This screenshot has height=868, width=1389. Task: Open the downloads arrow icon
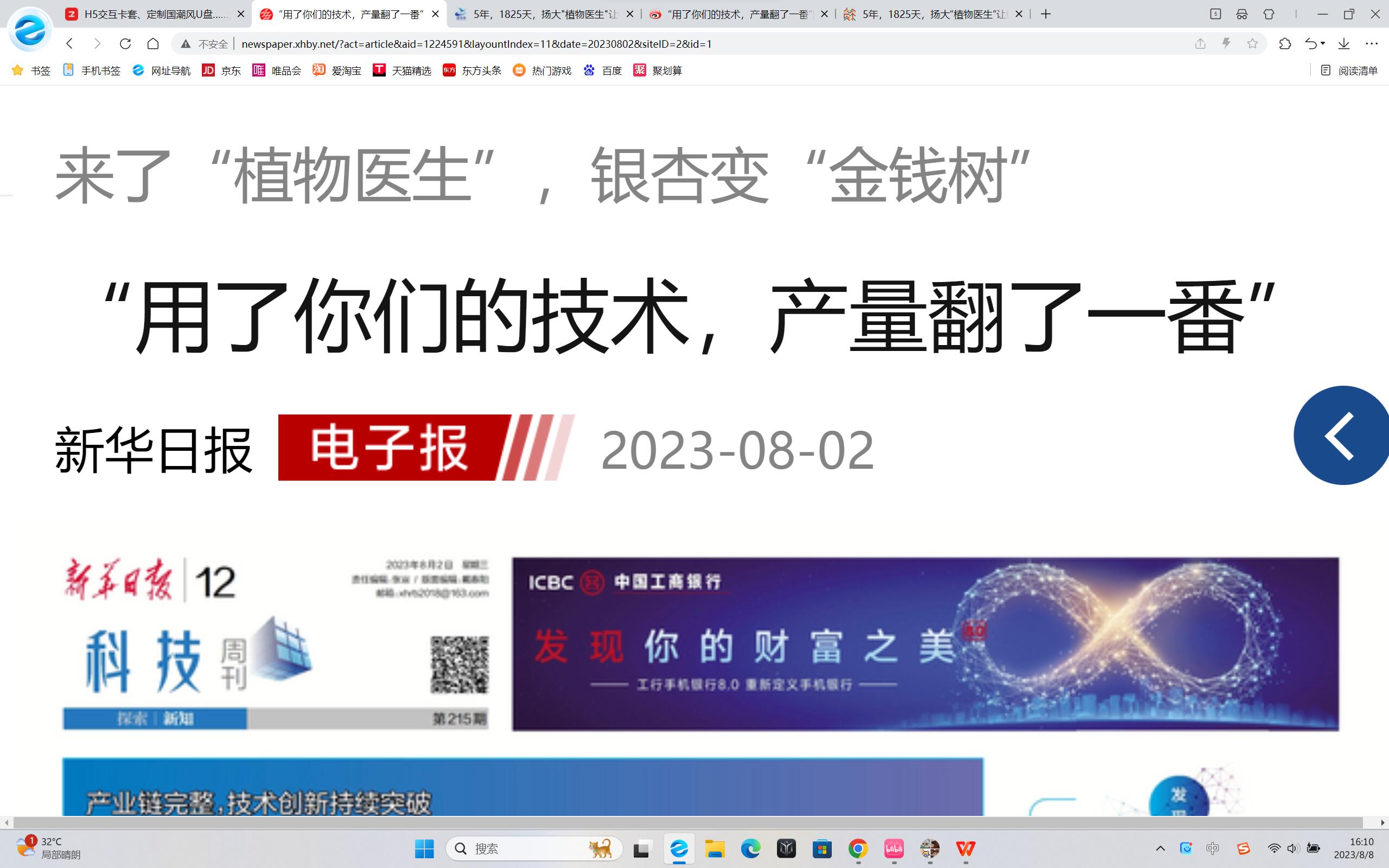(x=1343, y=43)
